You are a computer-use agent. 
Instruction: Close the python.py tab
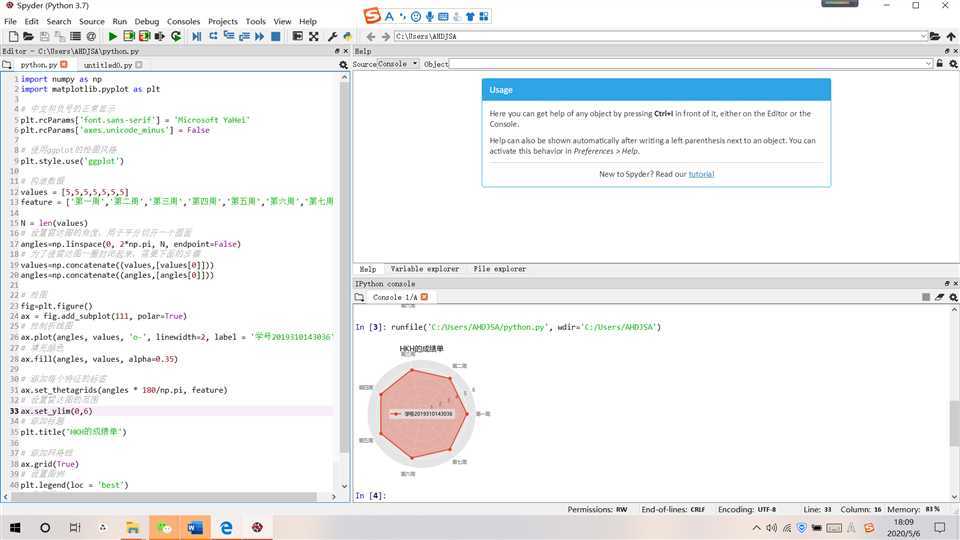click(x=64, y=64)
